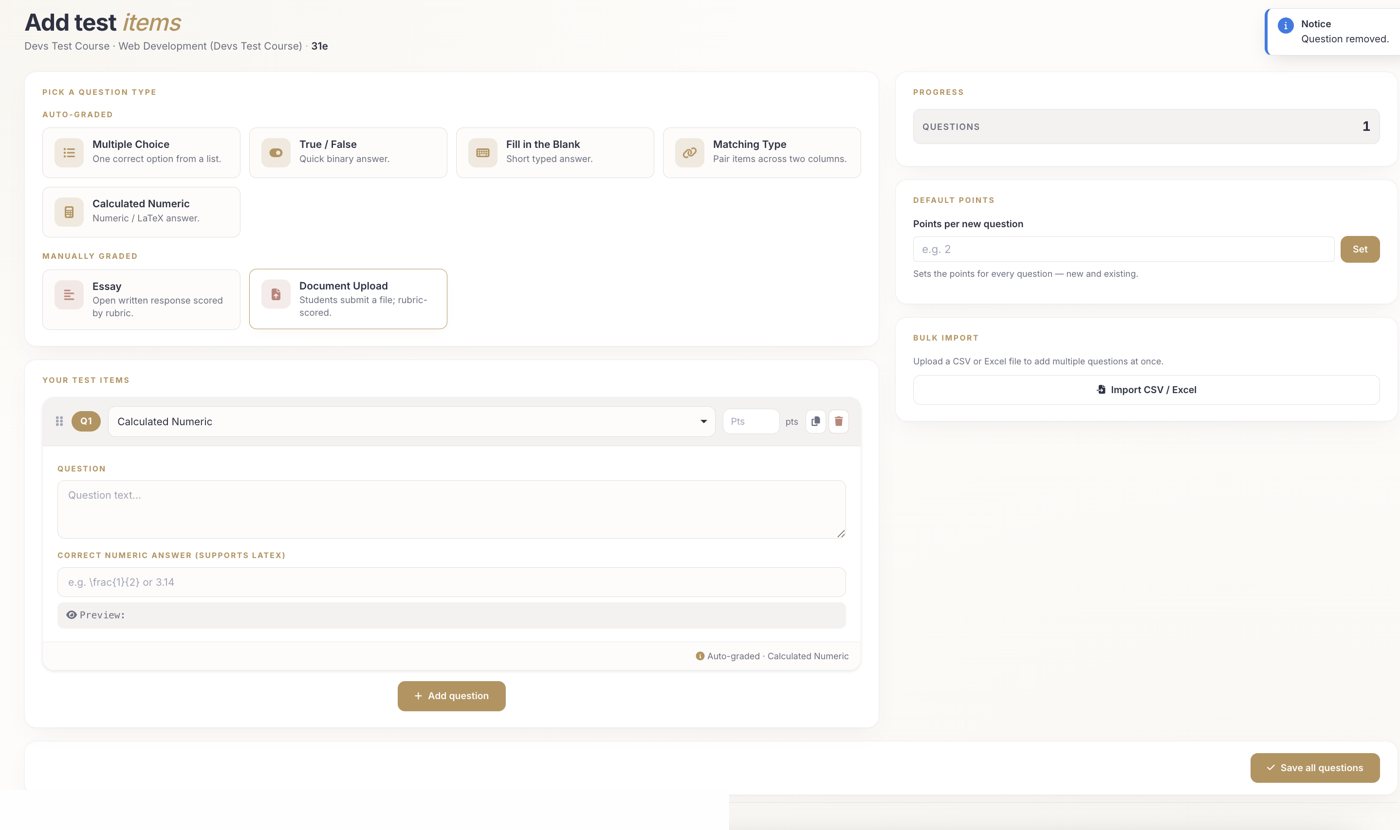Delete question Q1 with the trash icon
1400x830 pixels.
click(x=839, y=422)
